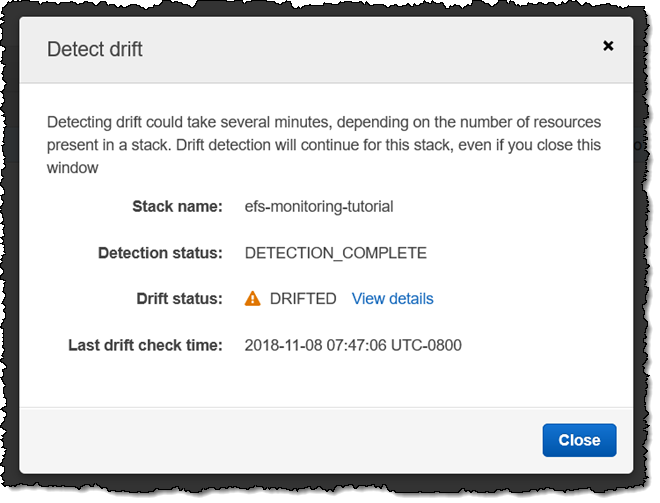Click the Drift status label
The image size is (660, 503).
coord(179,299)
